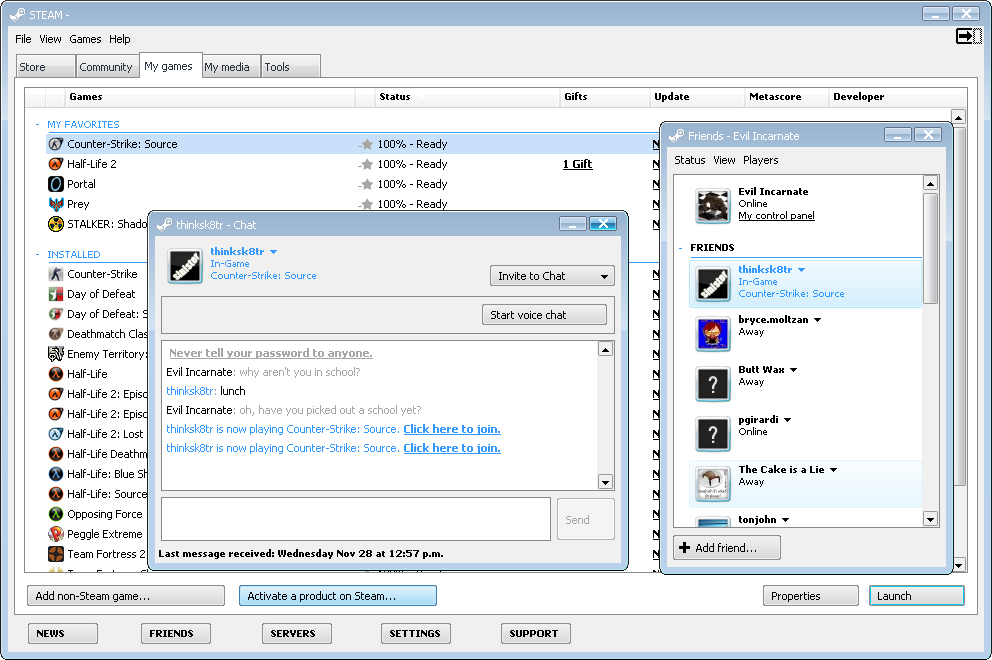The width and height of the screenshot is (992, 660).
Task: Click Activate a product on Steam button
Action: click(x=338, y=596)
